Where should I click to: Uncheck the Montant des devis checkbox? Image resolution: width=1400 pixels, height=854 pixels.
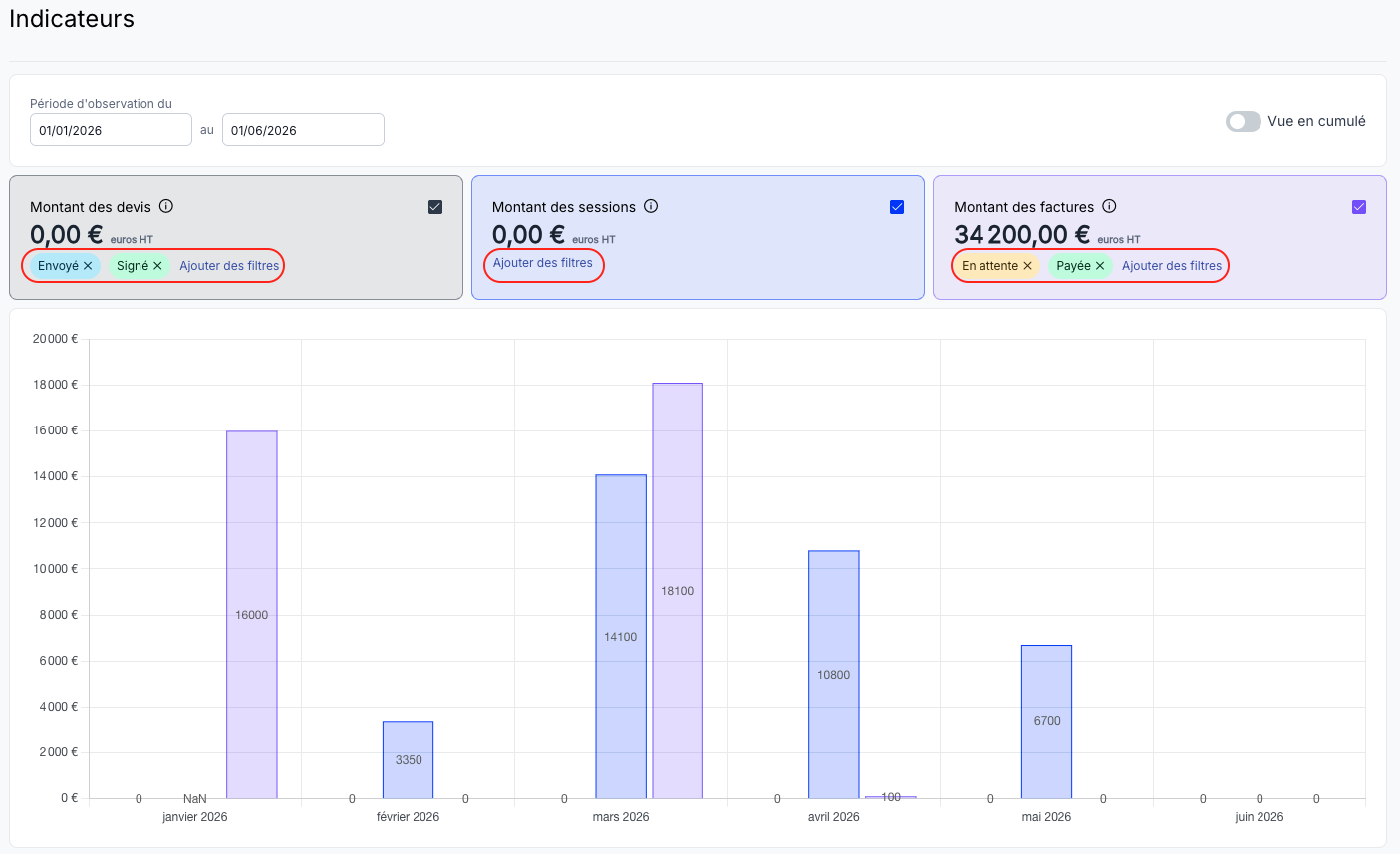pos(435,207)
